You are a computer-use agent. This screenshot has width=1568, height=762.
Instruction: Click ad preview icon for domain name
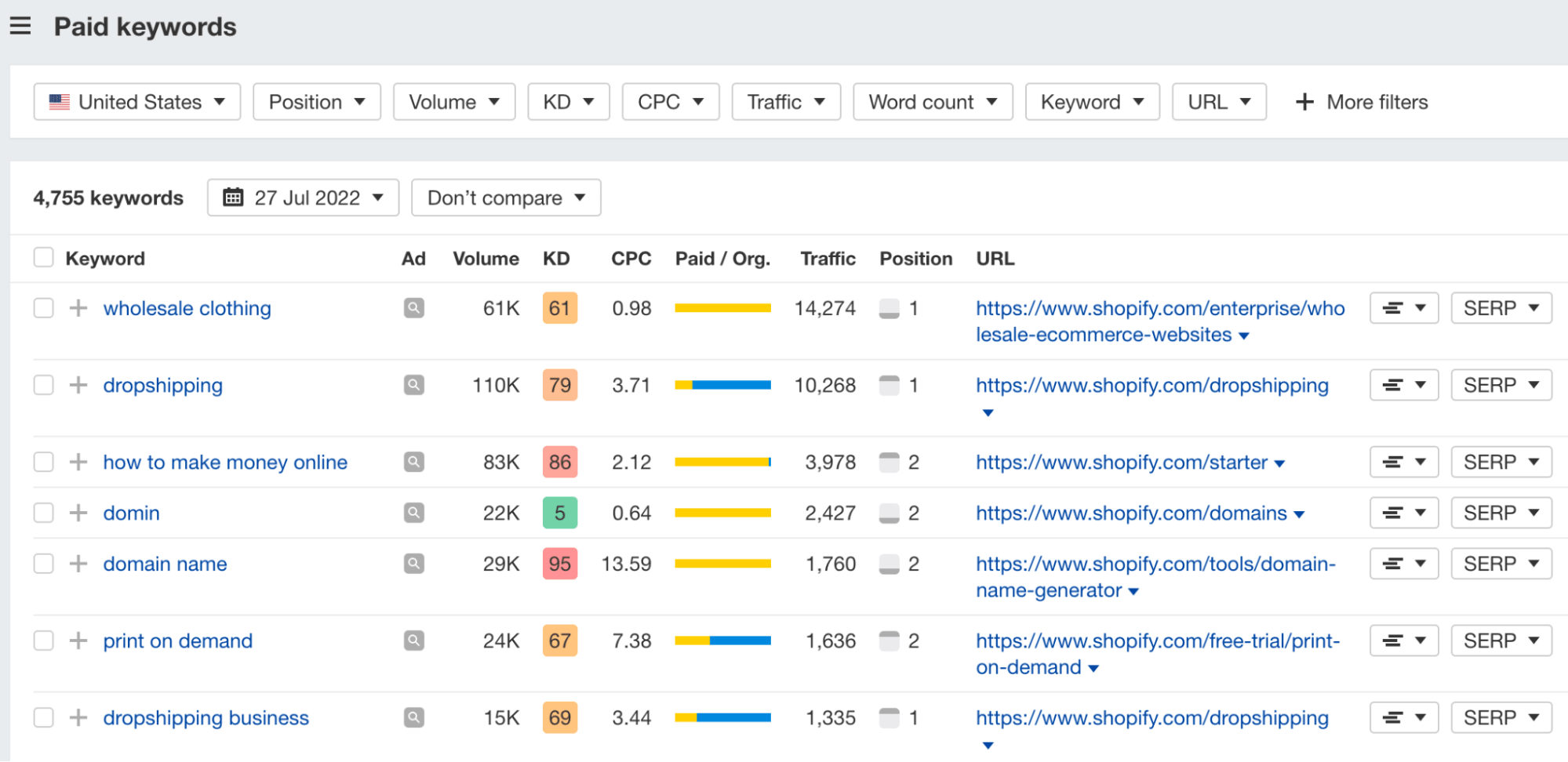pyautogui.click(x=414, y=564)
